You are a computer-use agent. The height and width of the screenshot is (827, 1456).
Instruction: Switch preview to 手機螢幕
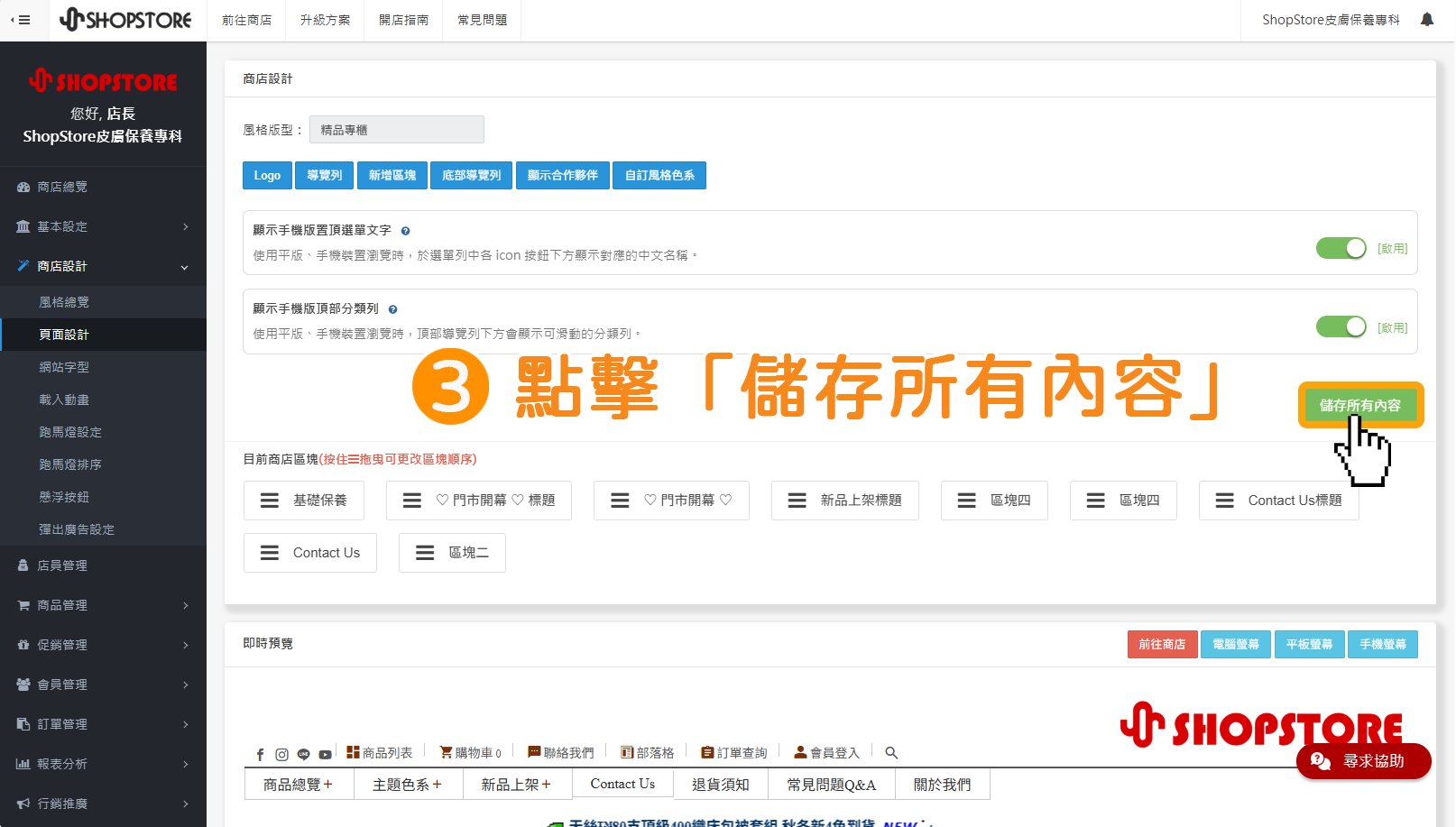pos(1383,644)
